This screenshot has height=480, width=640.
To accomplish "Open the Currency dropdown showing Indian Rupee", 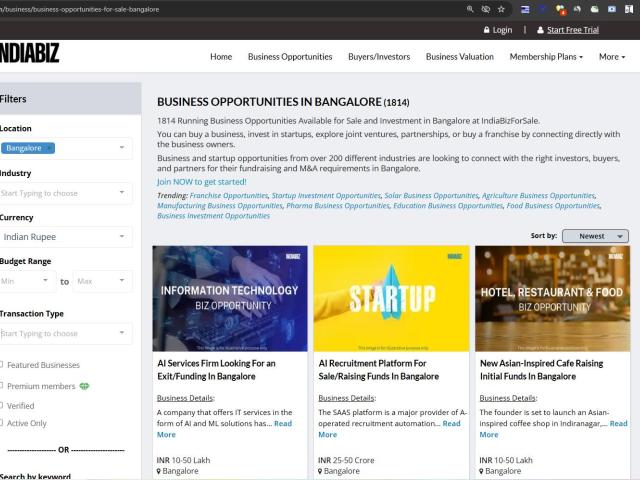I will coord(65,237).
